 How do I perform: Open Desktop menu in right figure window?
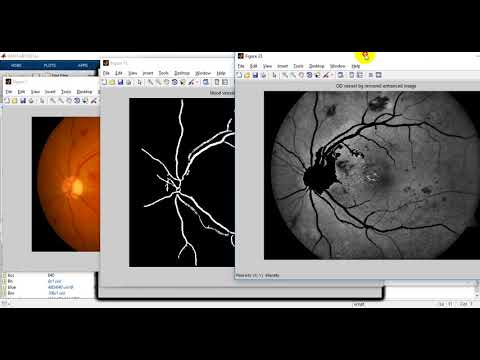click(317, 66)
